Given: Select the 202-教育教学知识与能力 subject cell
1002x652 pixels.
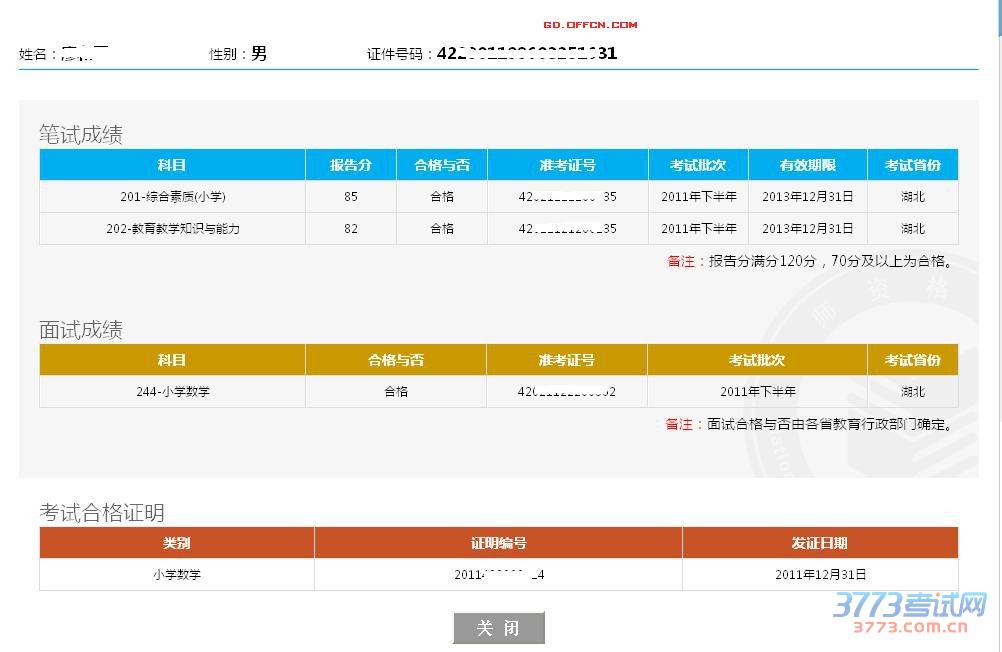Looking at the screenshot, I should tap(172, 229).
